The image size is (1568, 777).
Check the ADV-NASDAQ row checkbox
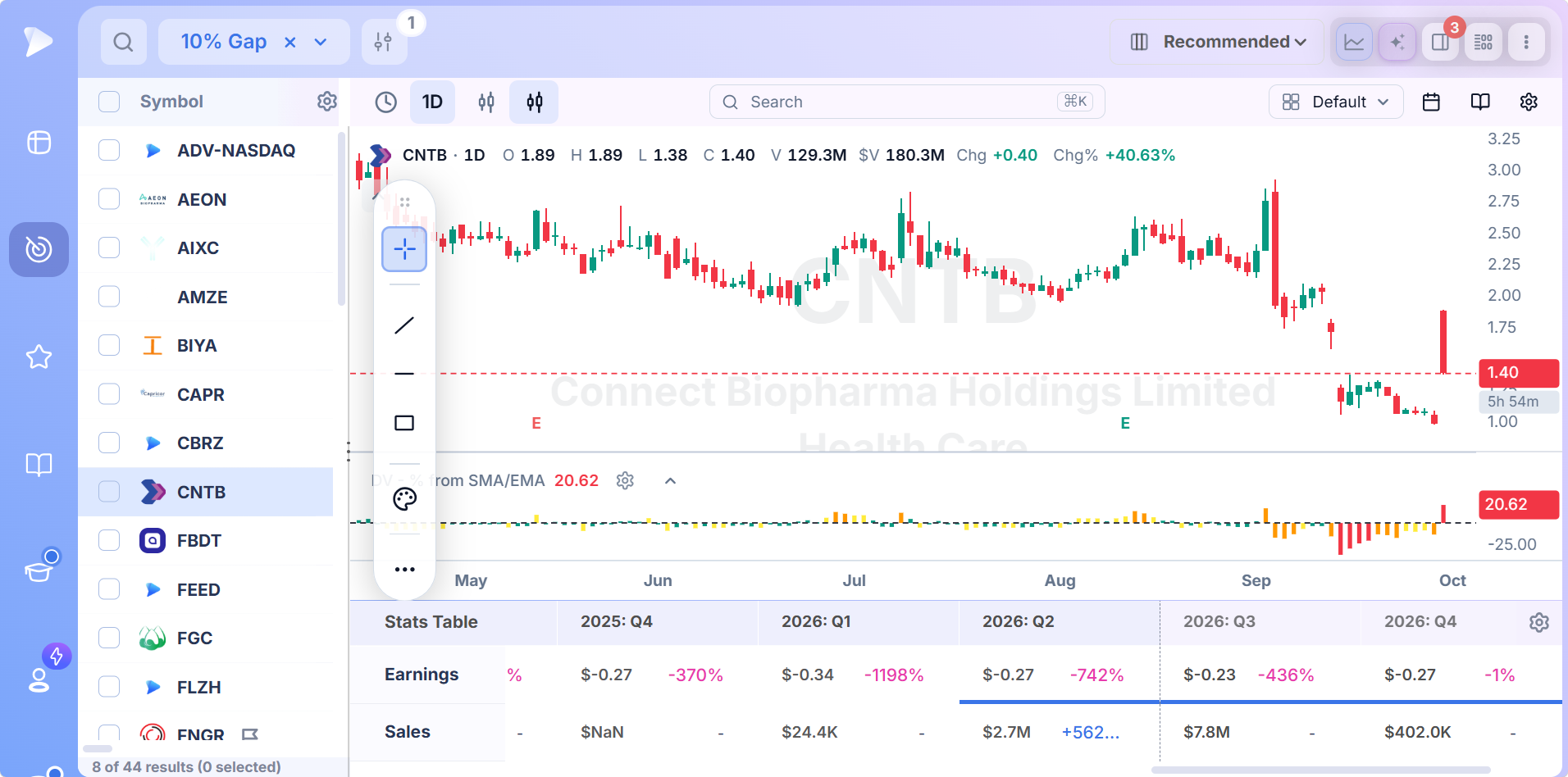point(109,150)
